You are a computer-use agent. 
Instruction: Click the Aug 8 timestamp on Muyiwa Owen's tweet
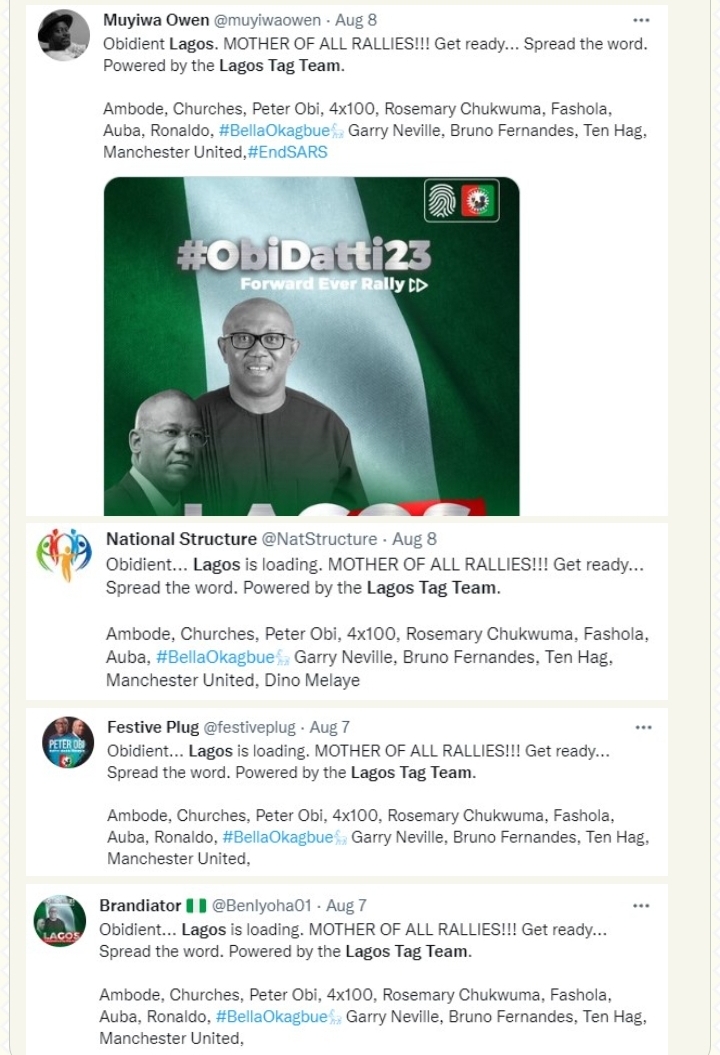pos(358,20)
